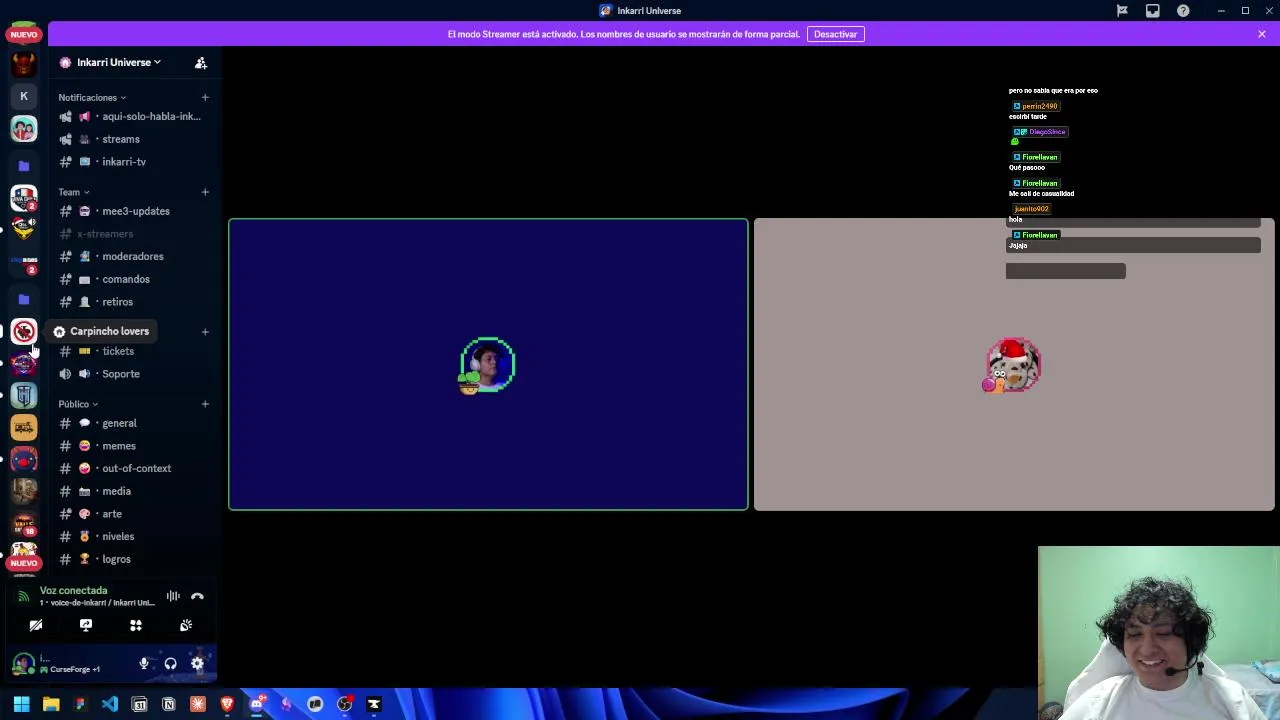Screen dimensions: 1280x720
Task: Select the gray voice participant tile
Action: [1014, 364]
